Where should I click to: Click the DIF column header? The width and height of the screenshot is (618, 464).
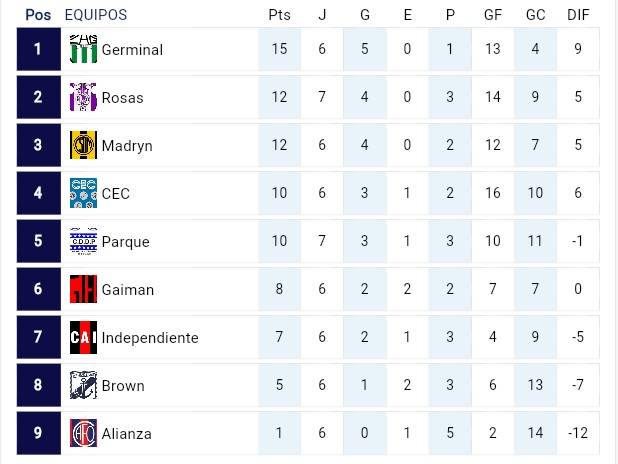pos(578,15)
